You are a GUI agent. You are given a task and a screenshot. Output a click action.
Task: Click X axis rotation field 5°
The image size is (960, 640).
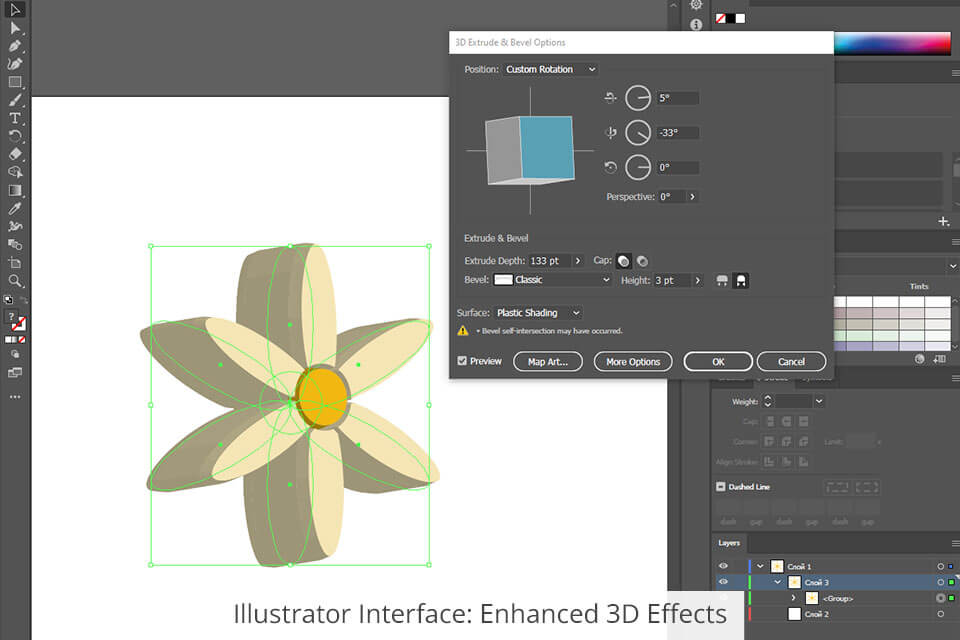[x=678, y=98]
